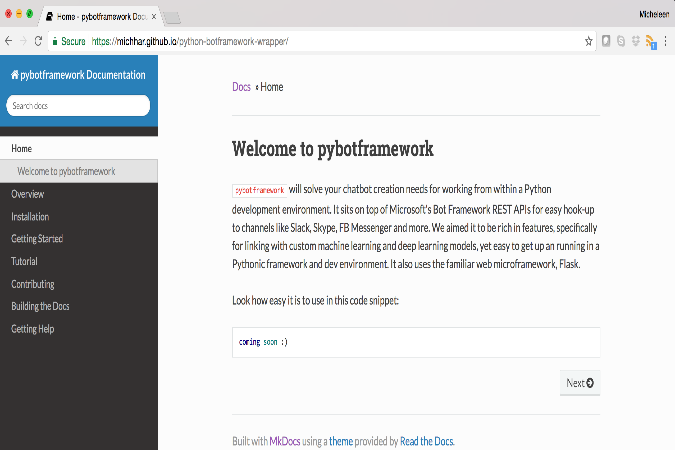Click the address bar URL

click(x=189, y=41)
